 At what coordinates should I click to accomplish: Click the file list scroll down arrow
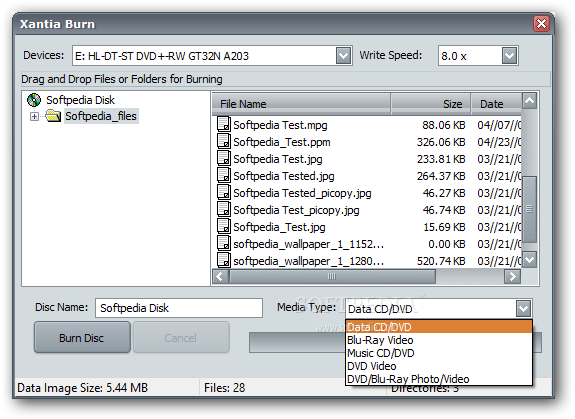click(x=529, y=259)
